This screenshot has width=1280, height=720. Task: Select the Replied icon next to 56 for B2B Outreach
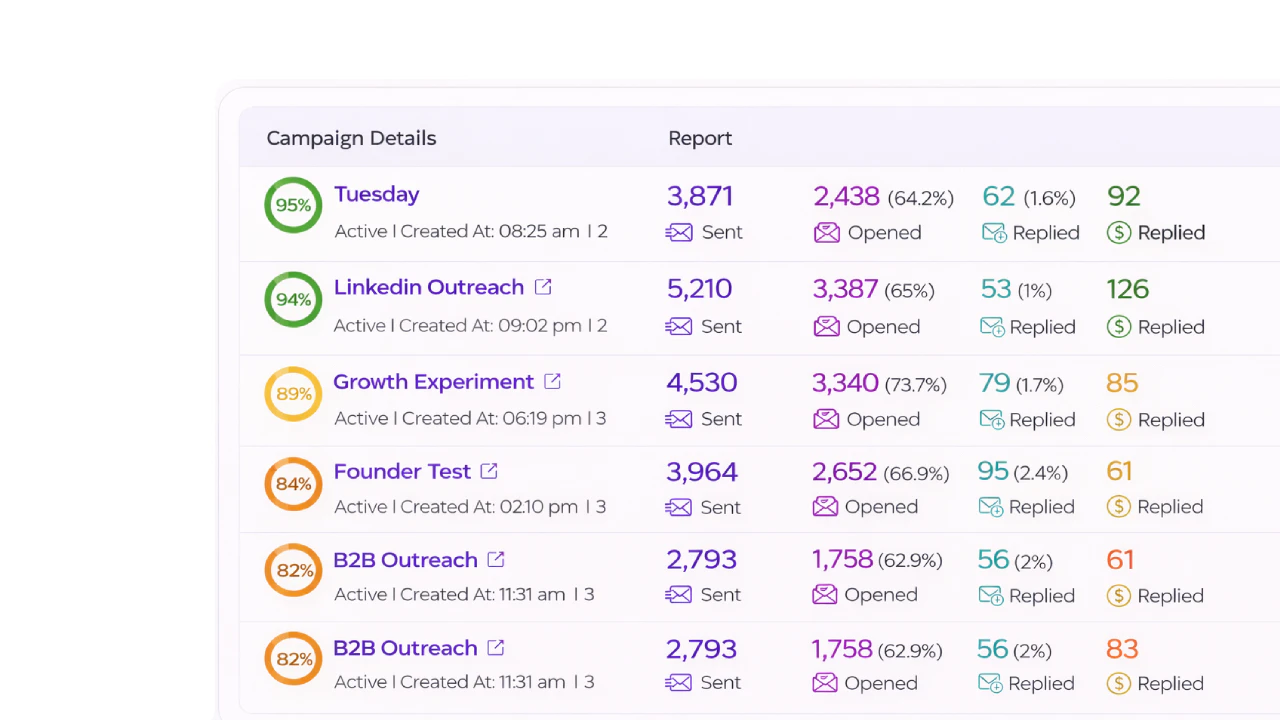[992, 595]
